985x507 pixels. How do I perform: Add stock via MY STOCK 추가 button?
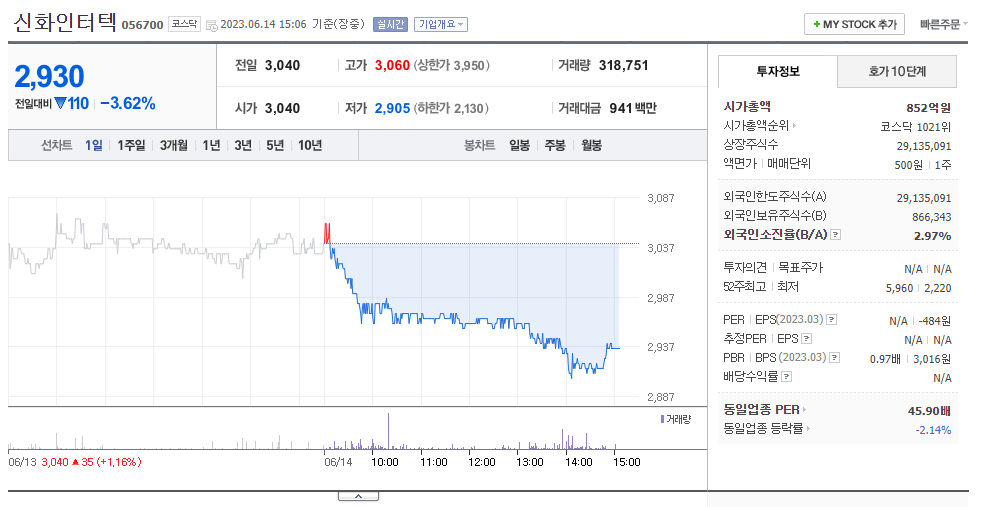[854, 25]
